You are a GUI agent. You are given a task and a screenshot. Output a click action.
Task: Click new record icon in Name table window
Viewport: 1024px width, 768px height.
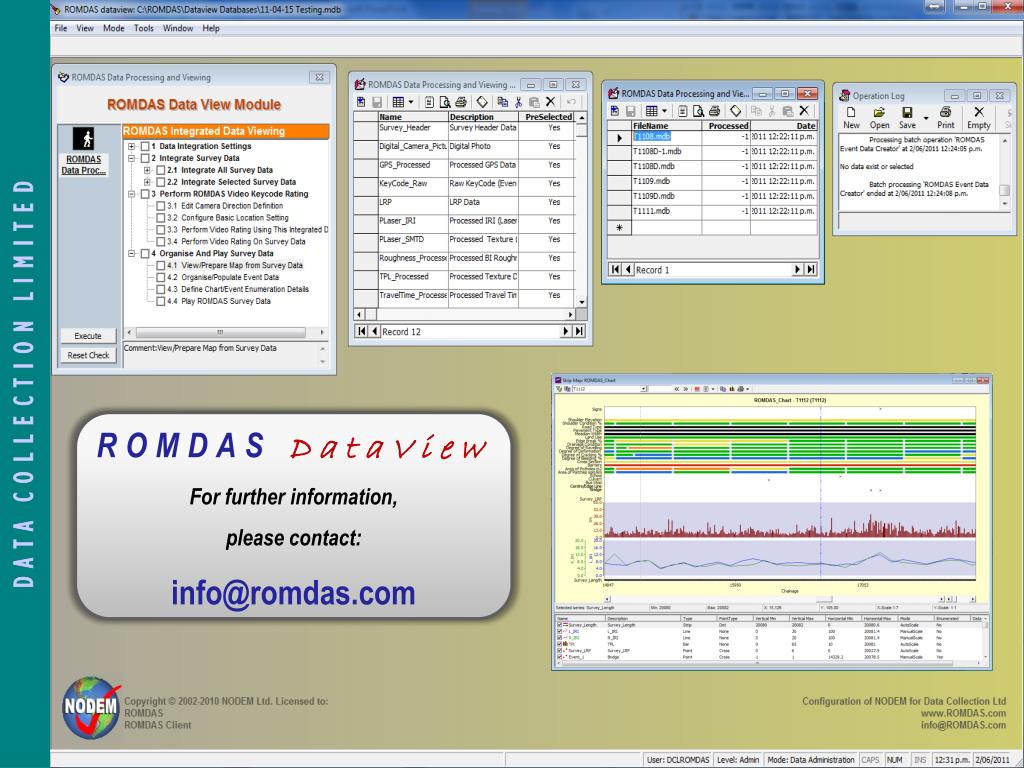coord(361,102)
